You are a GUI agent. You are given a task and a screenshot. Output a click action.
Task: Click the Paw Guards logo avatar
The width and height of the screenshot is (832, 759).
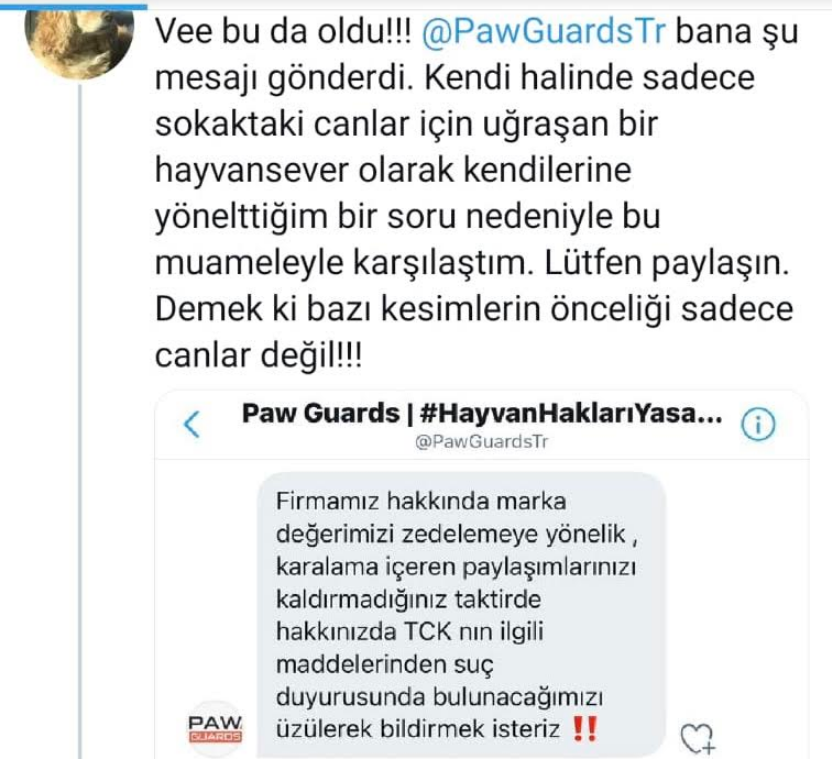pos(215,729)
